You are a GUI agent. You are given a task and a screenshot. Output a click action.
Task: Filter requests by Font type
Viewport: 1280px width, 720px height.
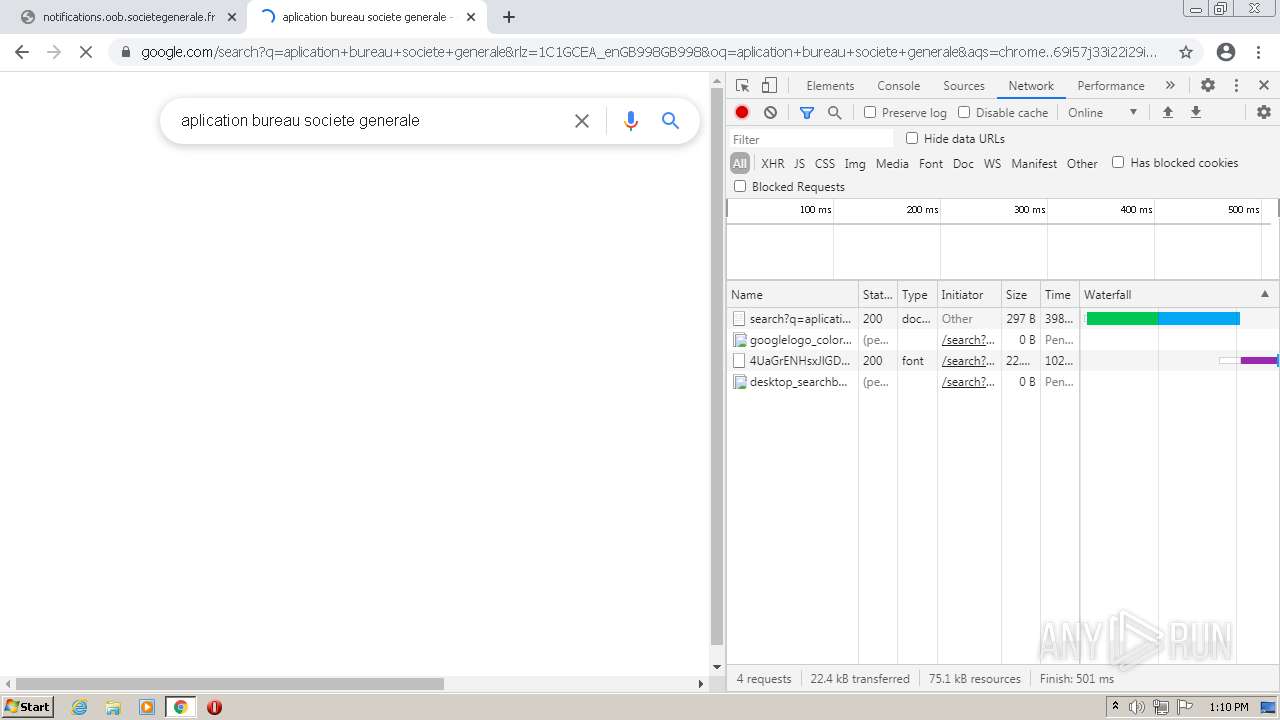coord(931,164)
